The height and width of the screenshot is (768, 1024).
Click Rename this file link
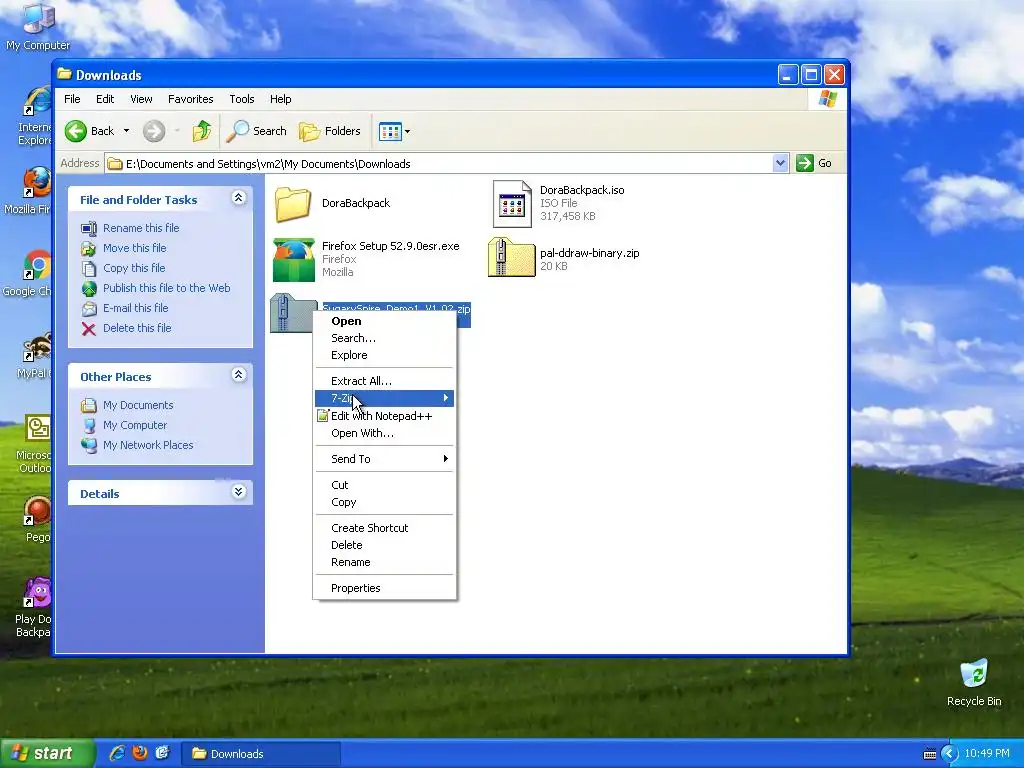[x=141, y=228]
